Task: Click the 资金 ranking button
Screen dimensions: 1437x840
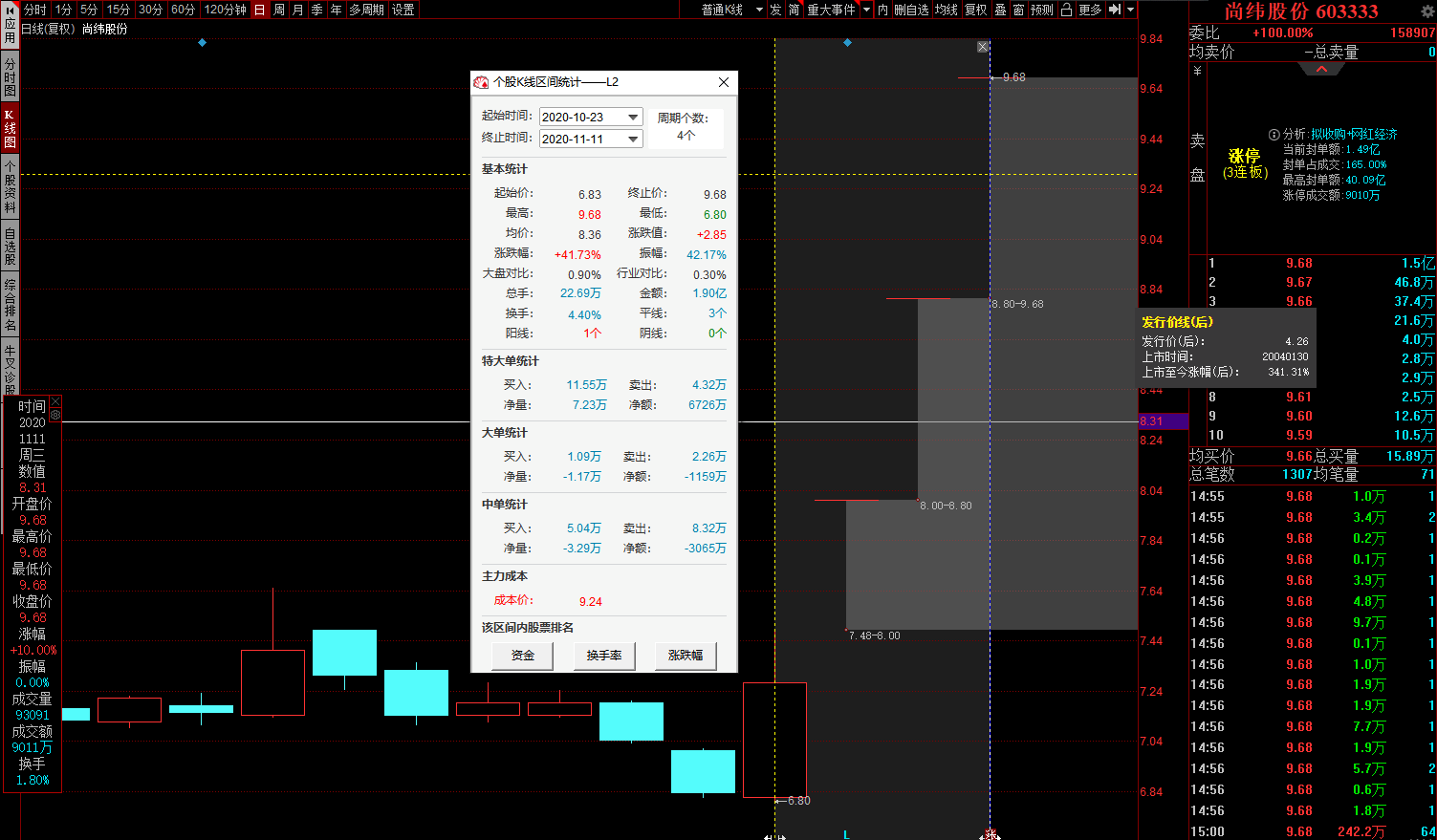Action: (x=523, y=656)
